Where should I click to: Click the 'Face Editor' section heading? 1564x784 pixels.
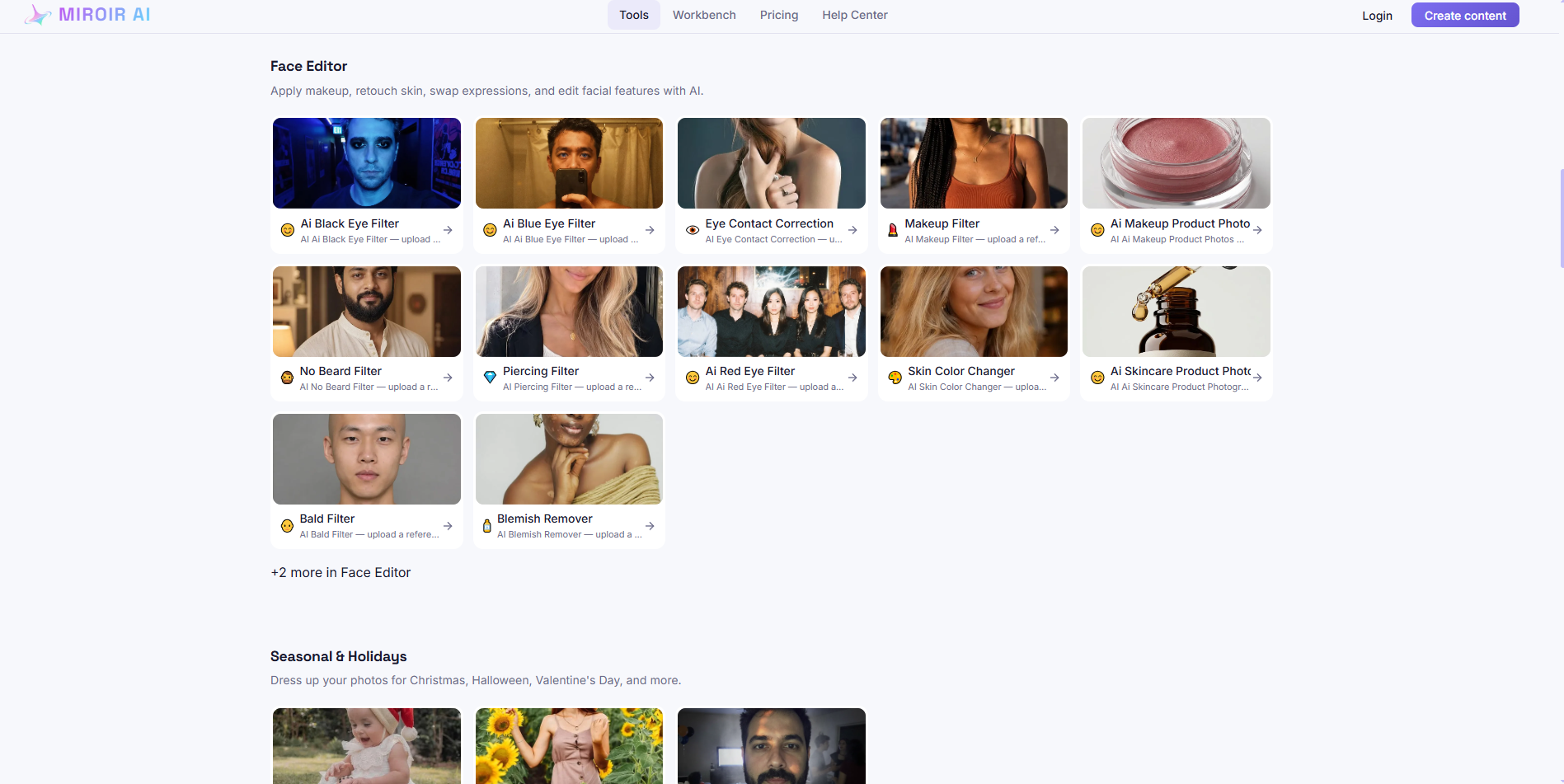(x=308, y=66)
